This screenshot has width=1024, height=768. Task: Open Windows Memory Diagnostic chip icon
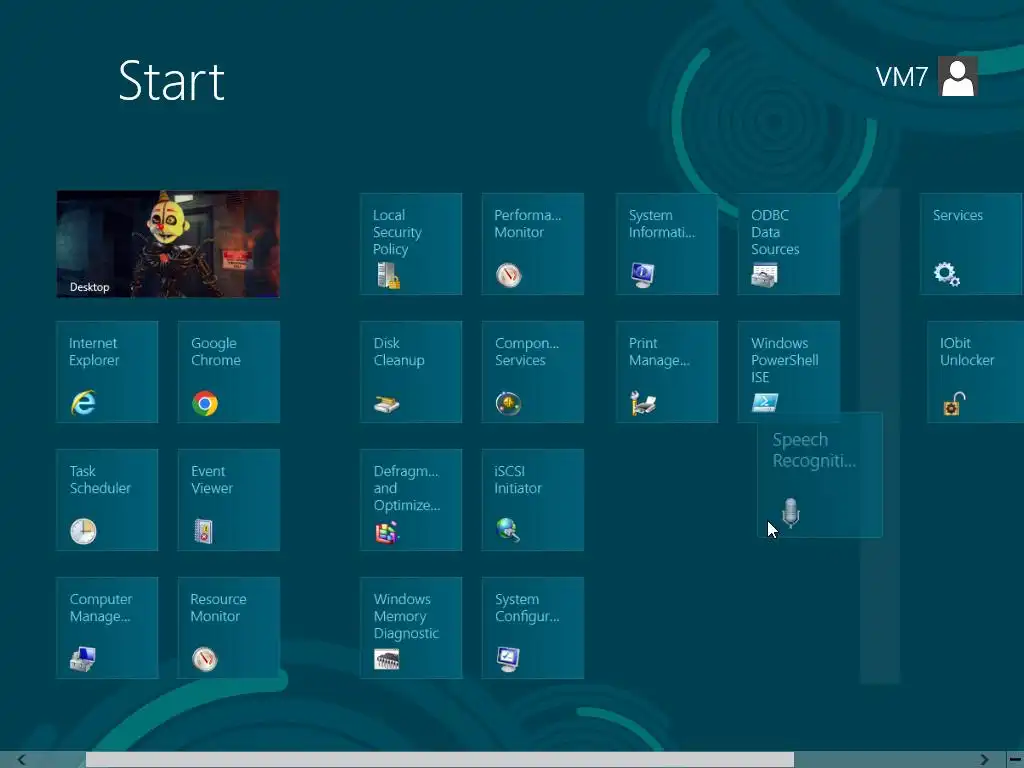pos(387,660)
